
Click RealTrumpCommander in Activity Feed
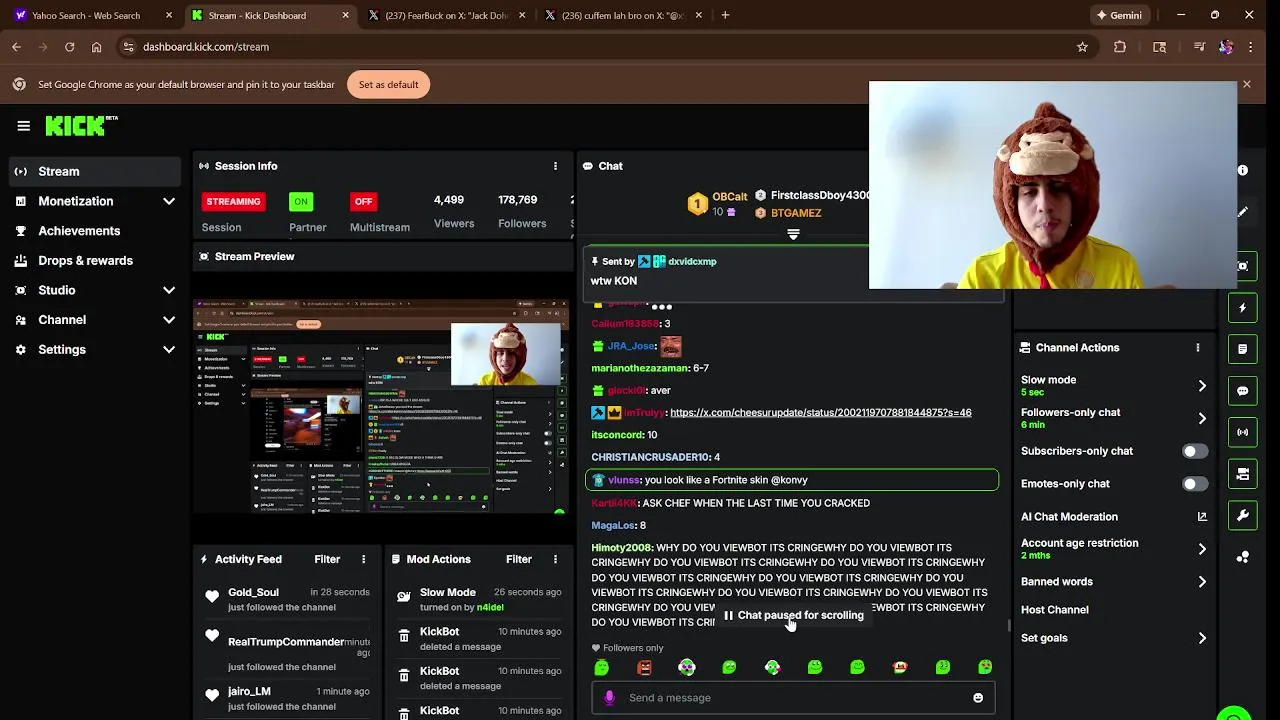(286, 642)
